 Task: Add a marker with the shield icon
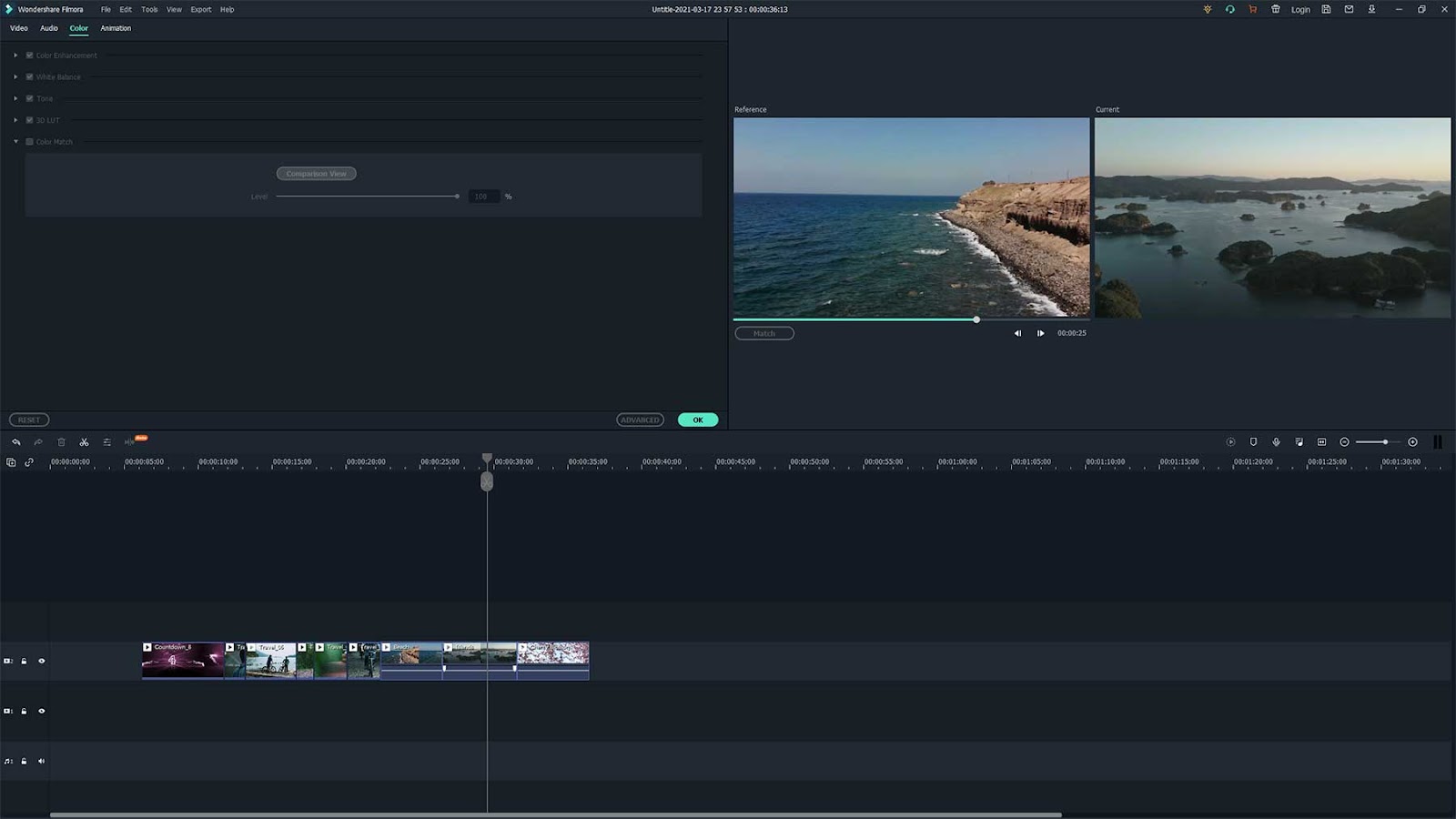(1253, 442)
